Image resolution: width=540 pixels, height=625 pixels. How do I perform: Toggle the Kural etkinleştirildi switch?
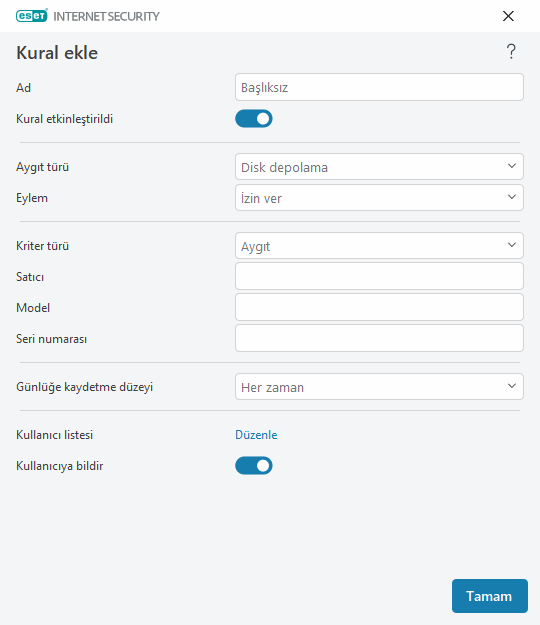click(254, 119)
